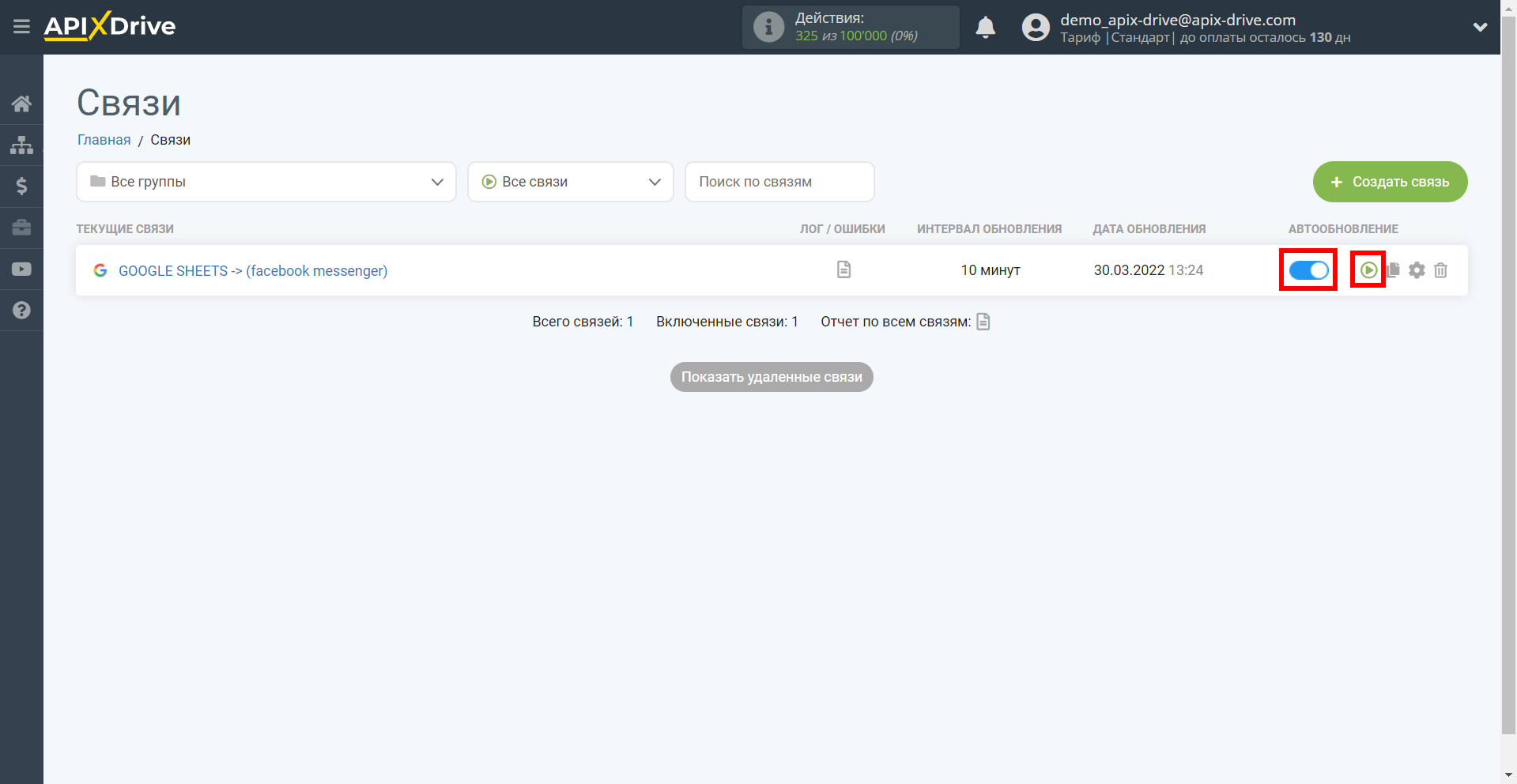The height and width of the screenshot is (784, 1517).
Task: Open the 'Все связи' filter dropdown
Action: (571, 182)
